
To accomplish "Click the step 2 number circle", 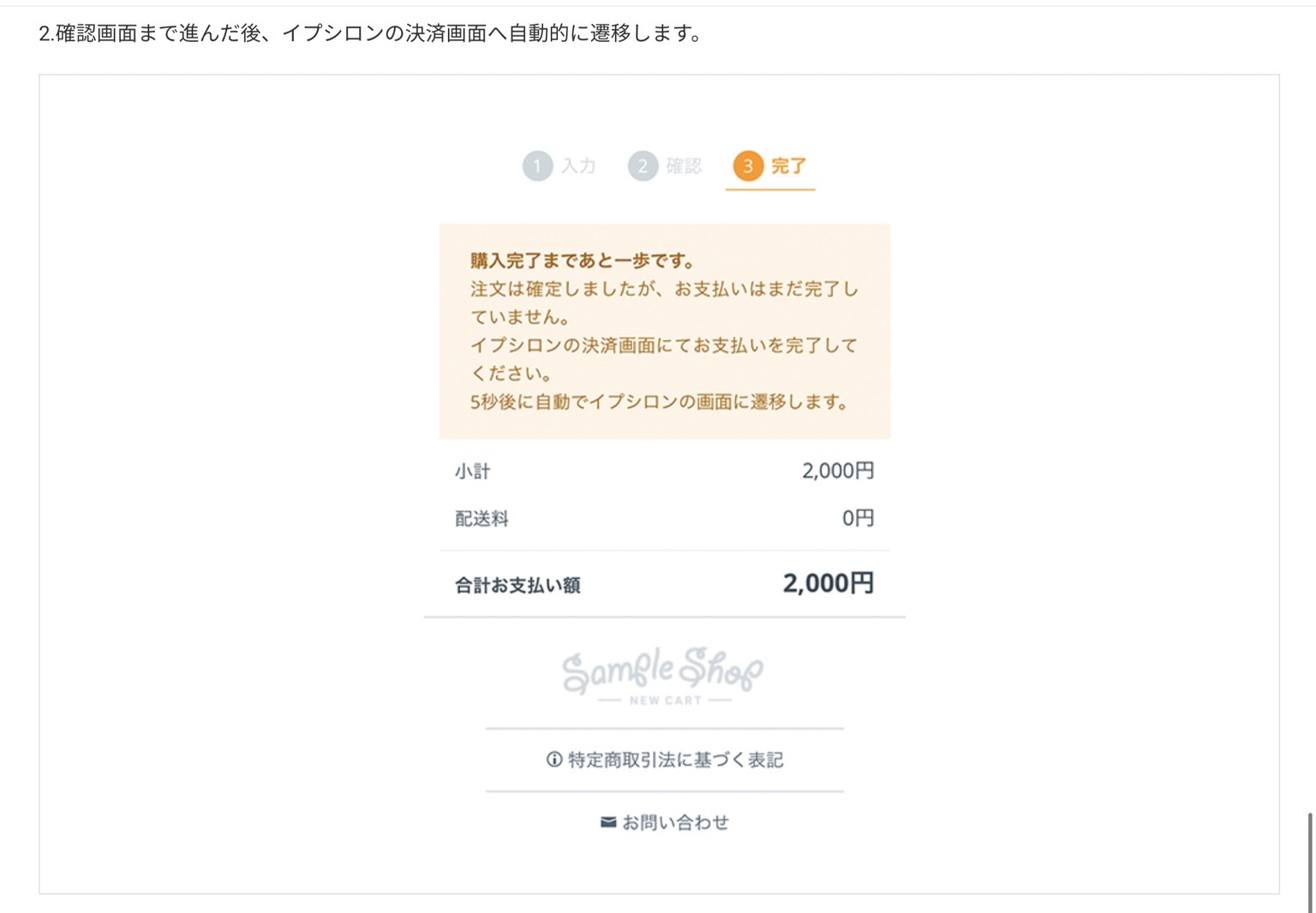I will point(643,166).
